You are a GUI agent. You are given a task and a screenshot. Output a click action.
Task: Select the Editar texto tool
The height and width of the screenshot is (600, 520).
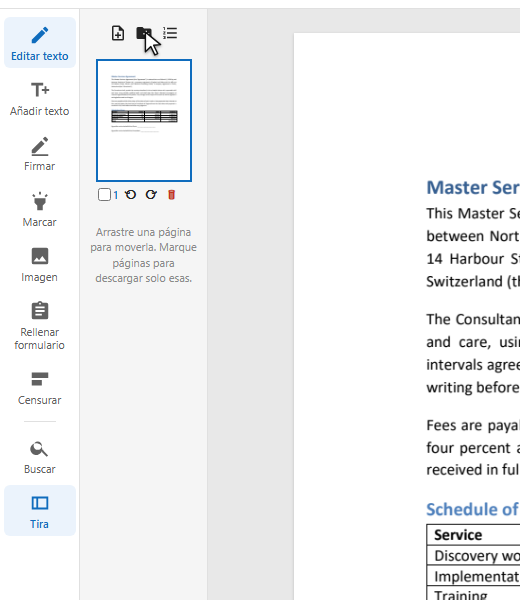40,42
